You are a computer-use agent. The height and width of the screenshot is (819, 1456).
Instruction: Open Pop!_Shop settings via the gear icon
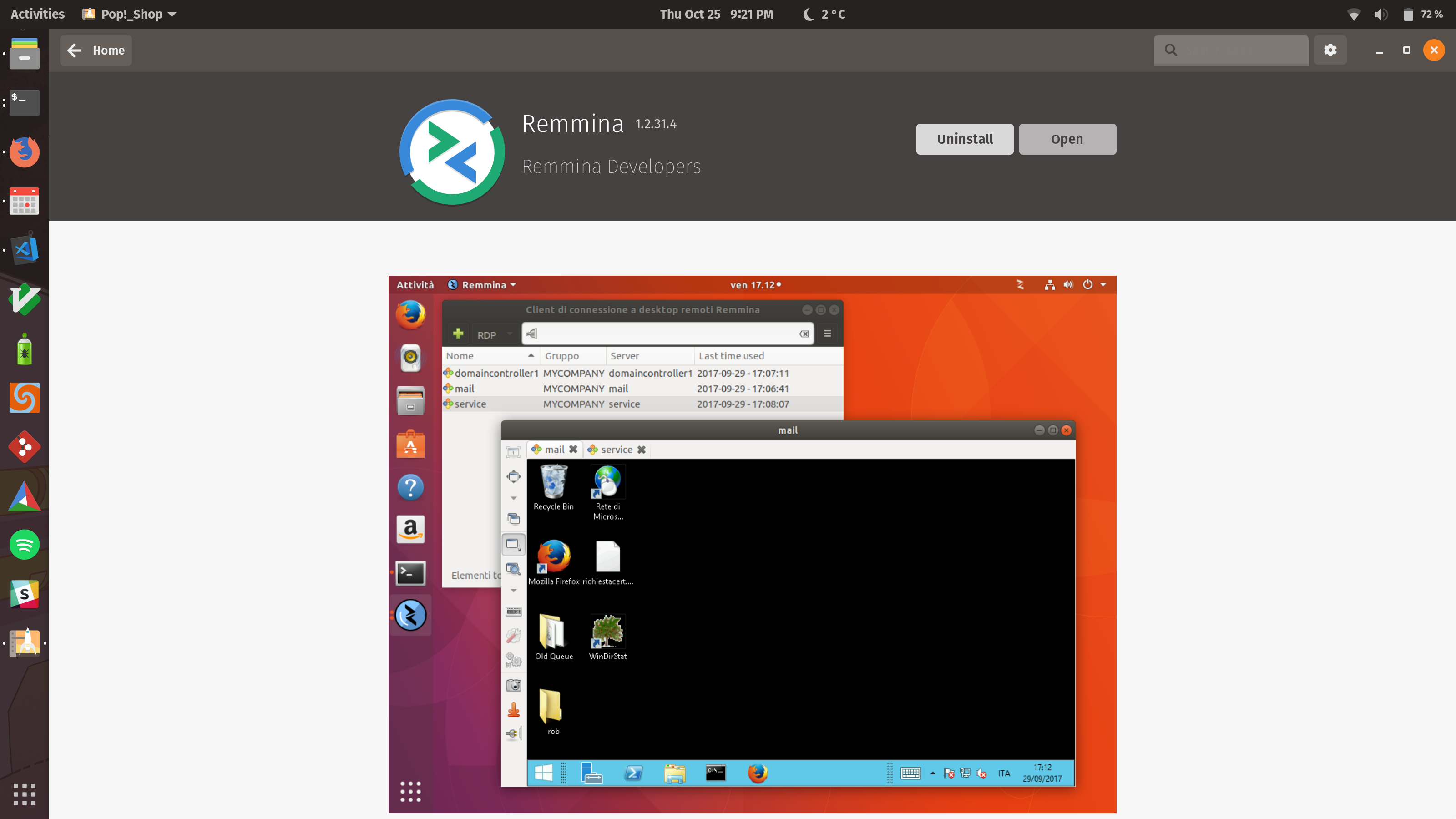pyautogui.click(x=1330, y=51)
